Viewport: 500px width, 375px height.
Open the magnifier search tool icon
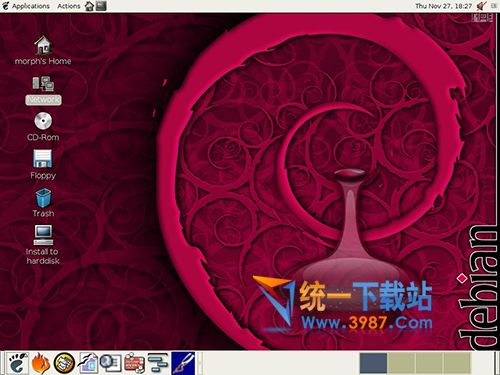click(x=111, y=363)
